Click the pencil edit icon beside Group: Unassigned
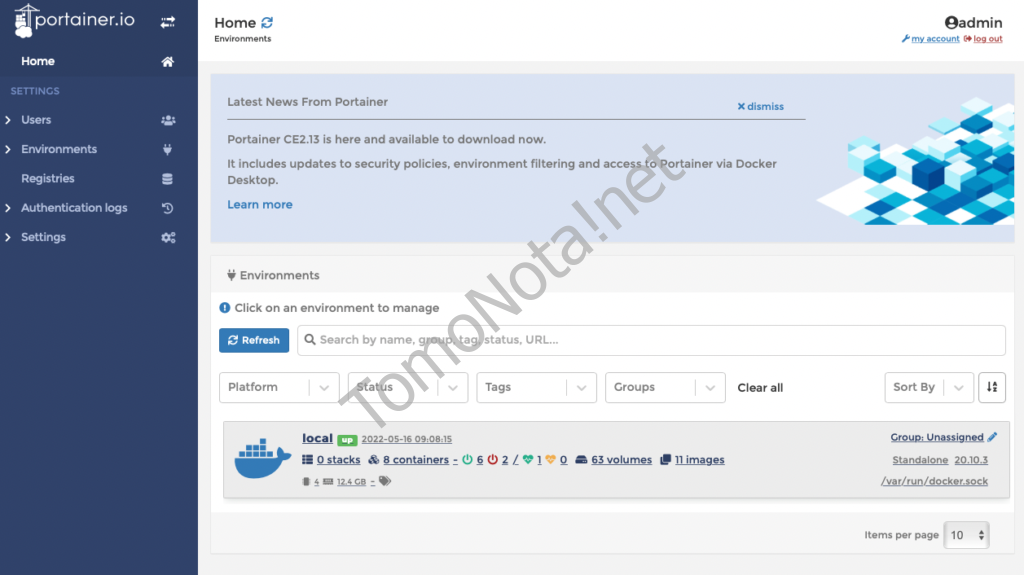This screenshot has height=575, width=1024. (992, 437)
